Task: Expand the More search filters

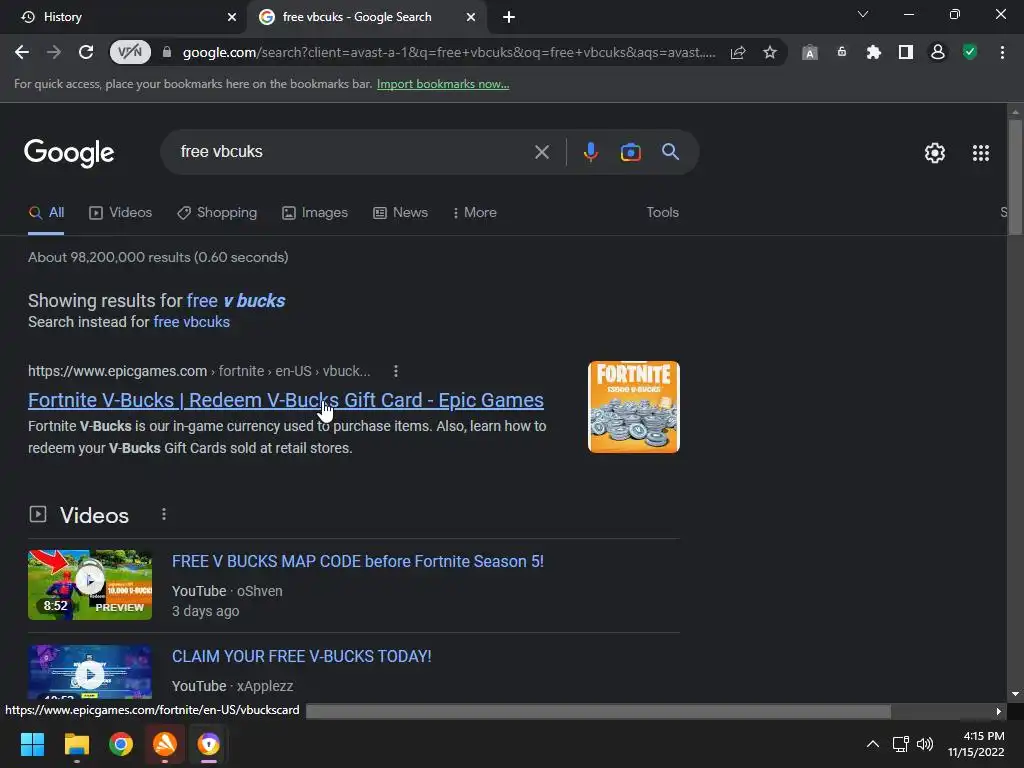Action: pyautogui.click(x=475, y=212)
